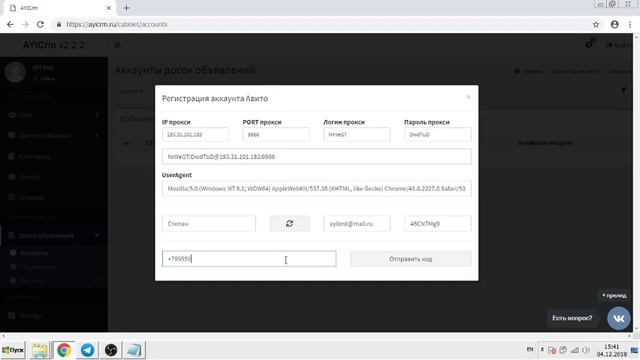The height and width of the screenshot is (360, 640).
Task: Open the VK chat widget icon
Action: coord(618,318)
